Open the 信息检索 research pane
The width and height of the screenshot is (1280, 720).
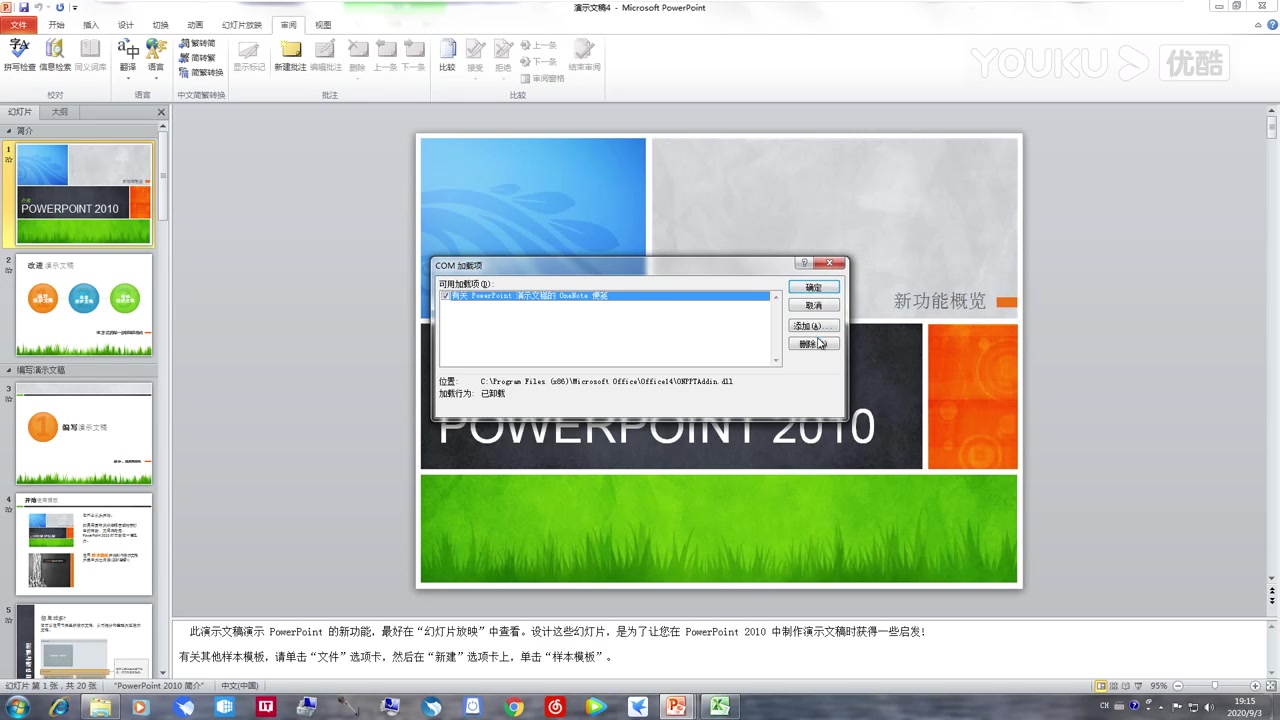click(54, 55)
